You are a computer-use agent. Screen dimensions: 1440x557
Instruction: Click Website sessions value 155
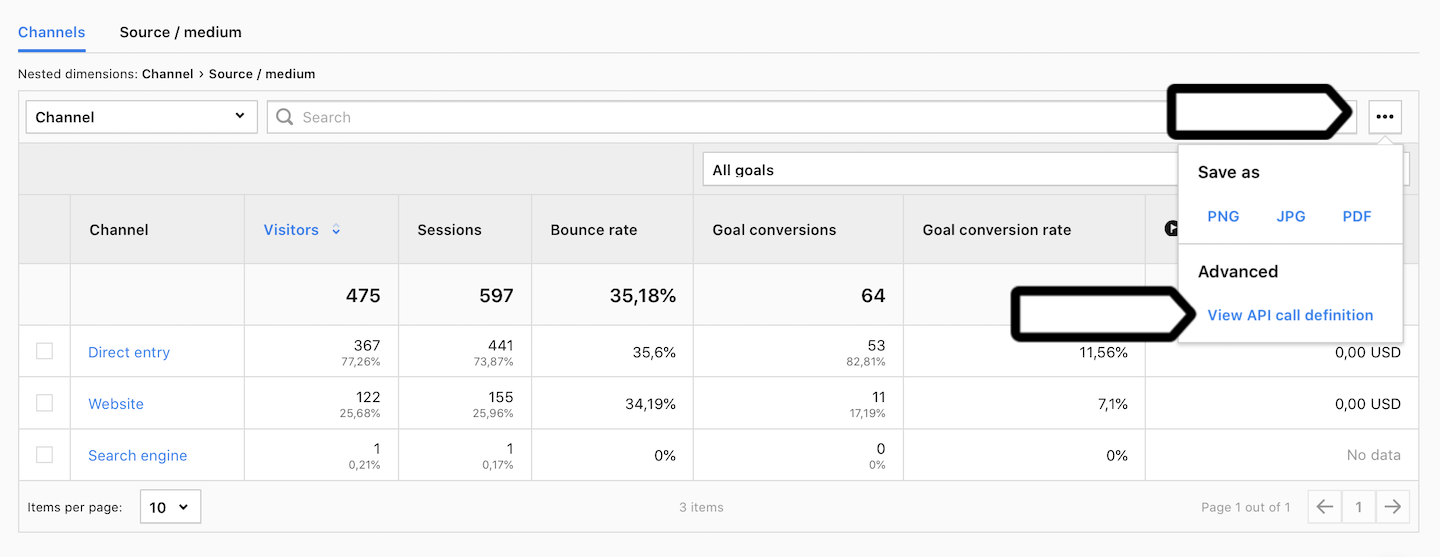[x=500, y=397]
